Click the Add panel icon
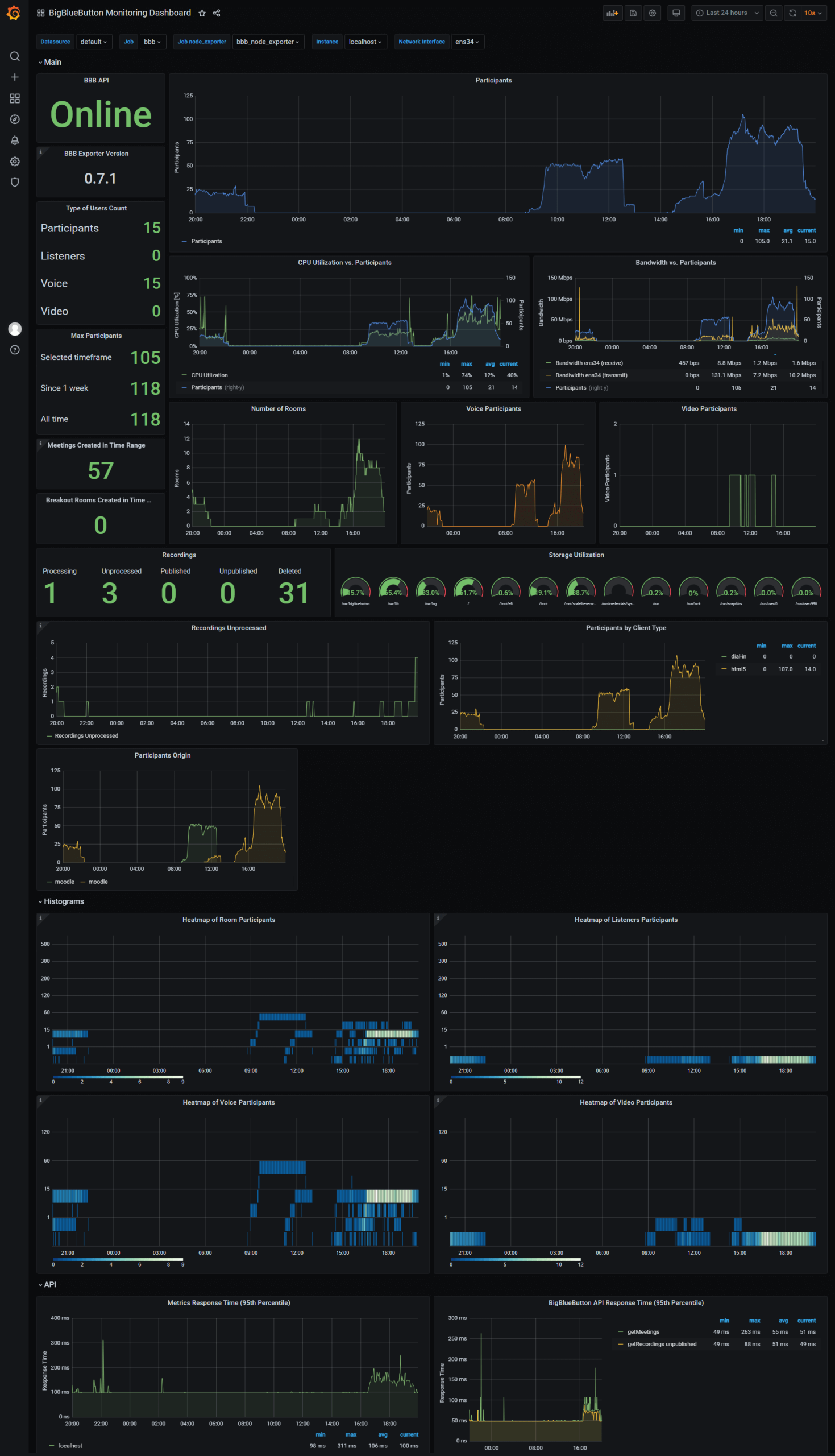835x1456 pixels. (x=613, y=13)
